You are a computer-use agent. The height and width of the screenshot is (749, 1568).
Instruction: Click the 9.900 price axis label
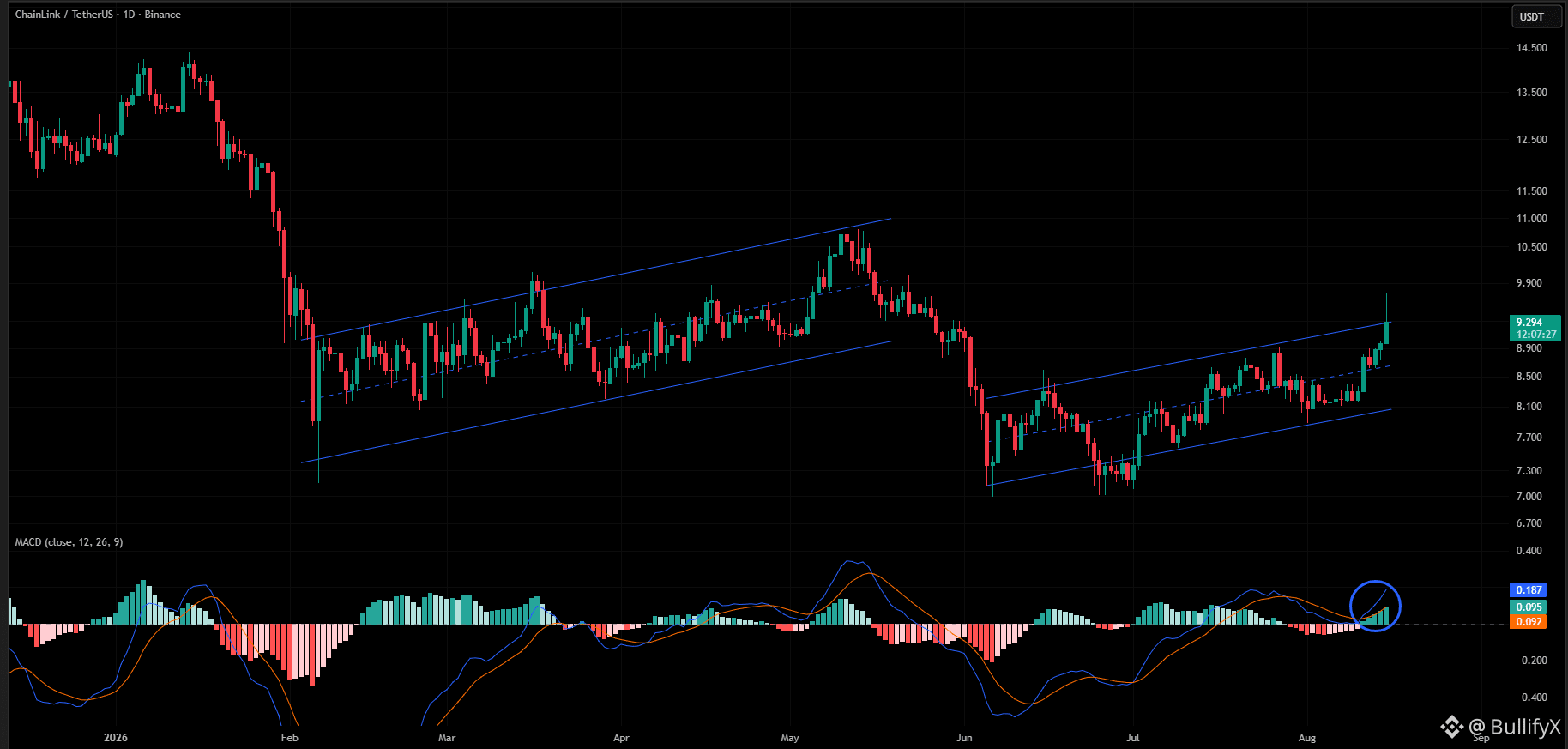1529,283
